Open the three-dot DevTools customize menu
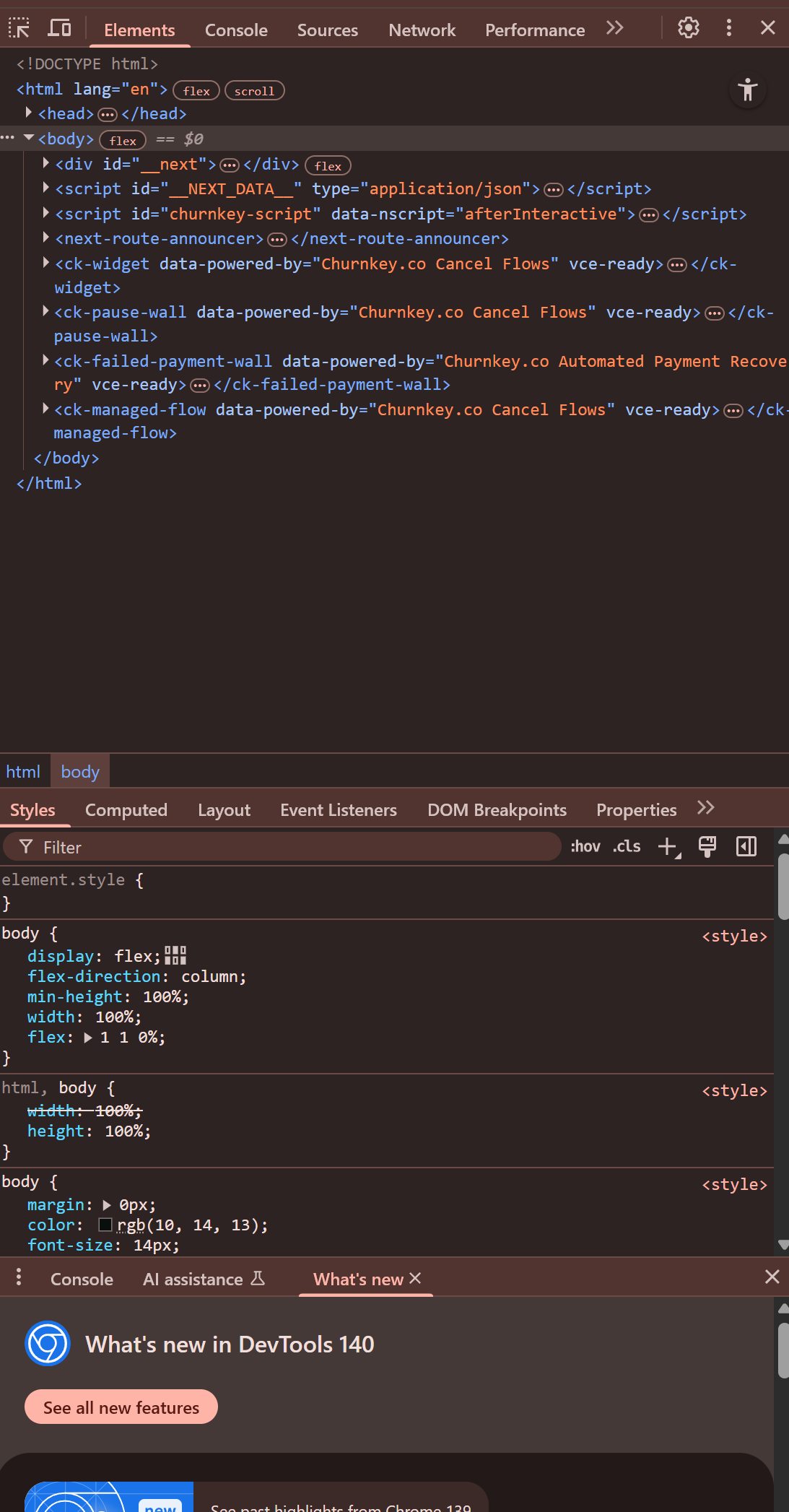 (x=728, y=28)
